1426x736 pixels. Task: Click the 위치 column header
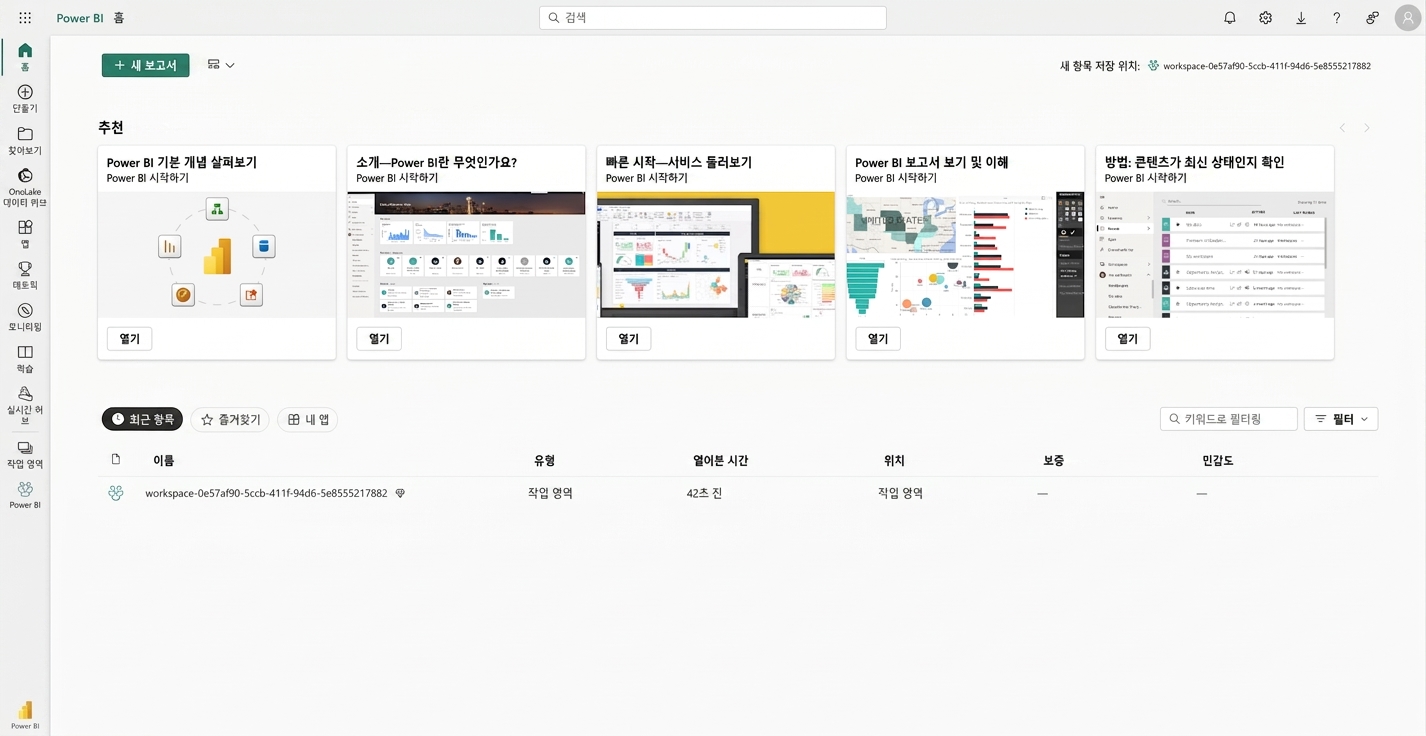pyautogui.click(x=894, y=460)
